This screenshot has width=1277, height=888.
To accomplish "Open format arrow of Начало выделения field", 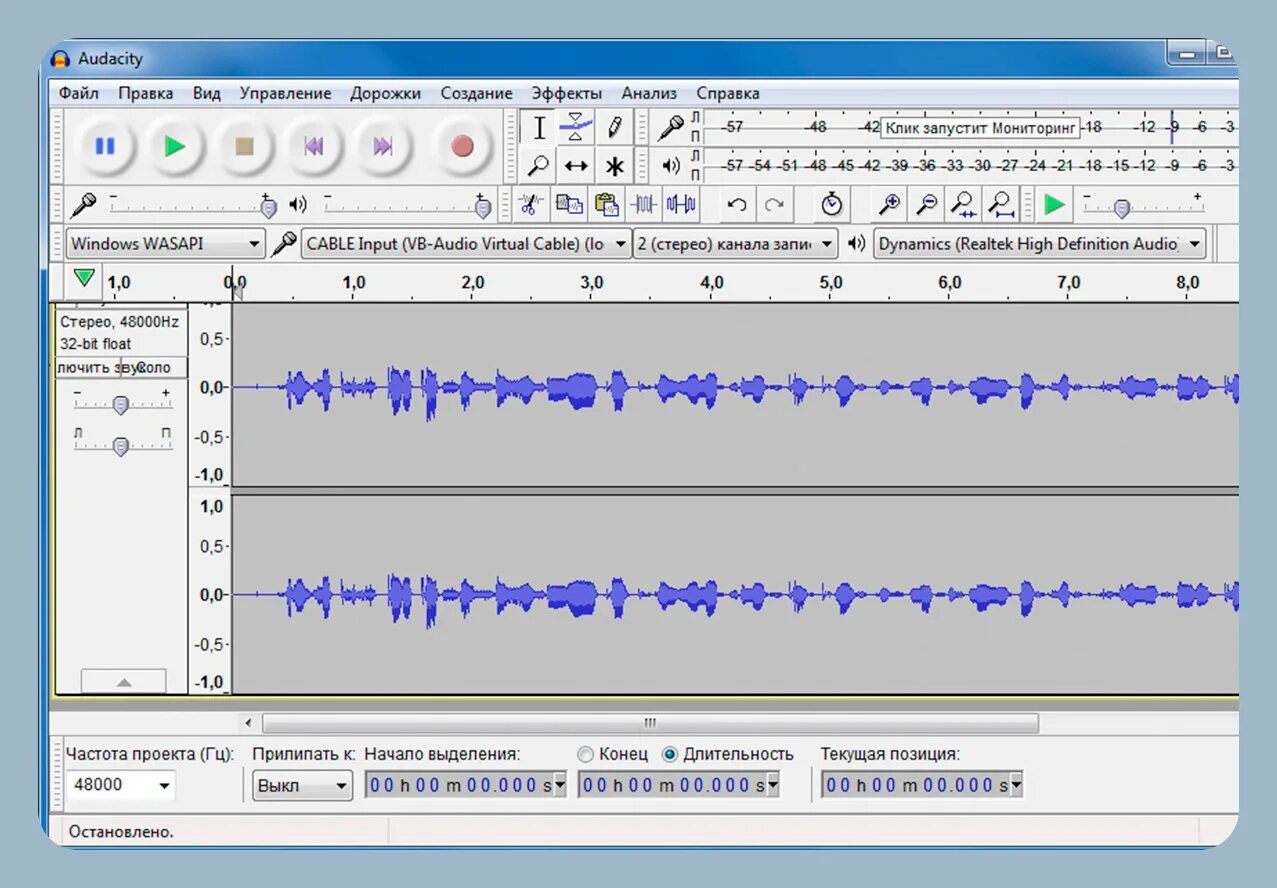I will tap(560, 785).
